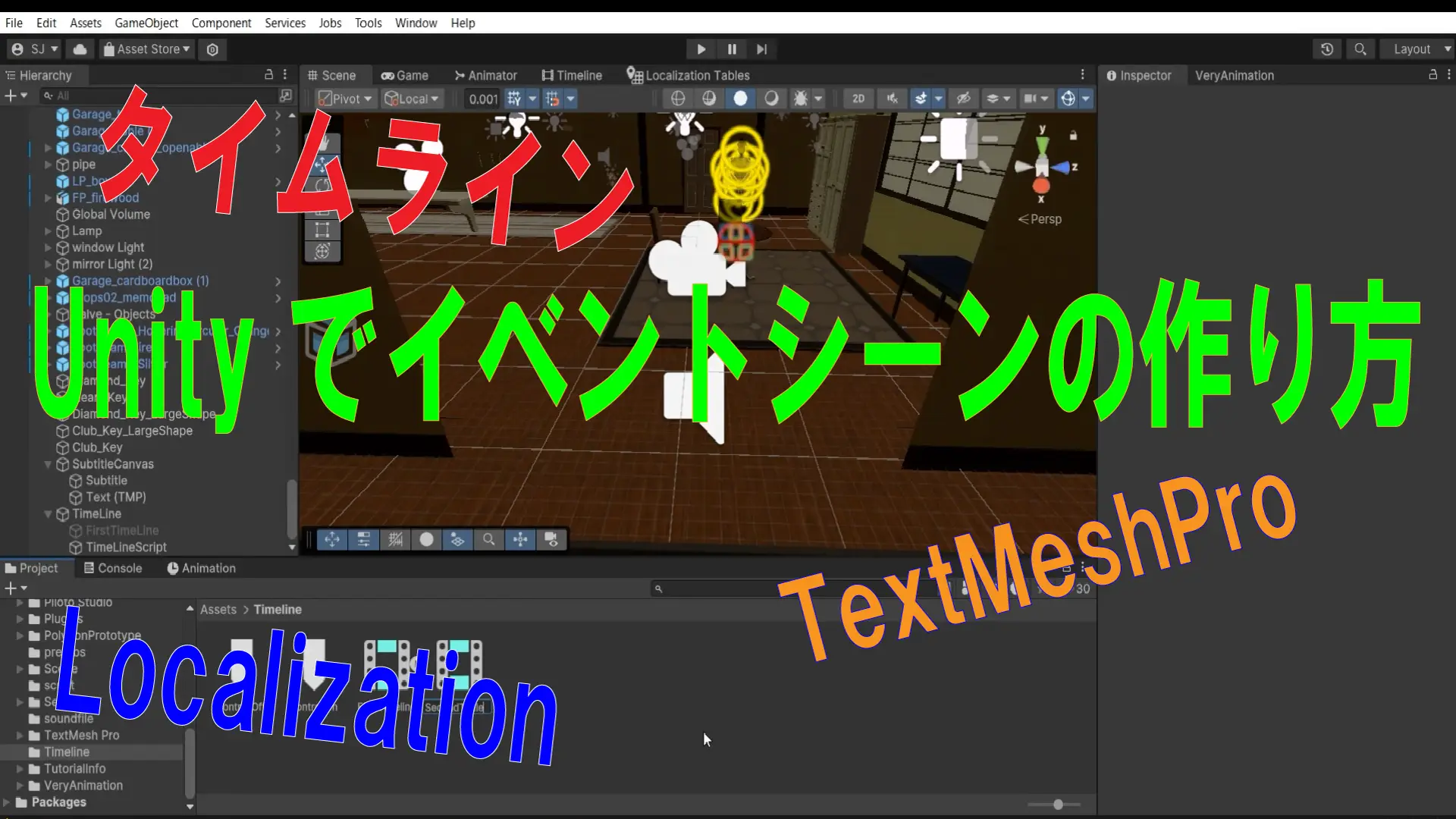Open the Component menu
This screenshot has width=1456, height=819.
point(221,23)
